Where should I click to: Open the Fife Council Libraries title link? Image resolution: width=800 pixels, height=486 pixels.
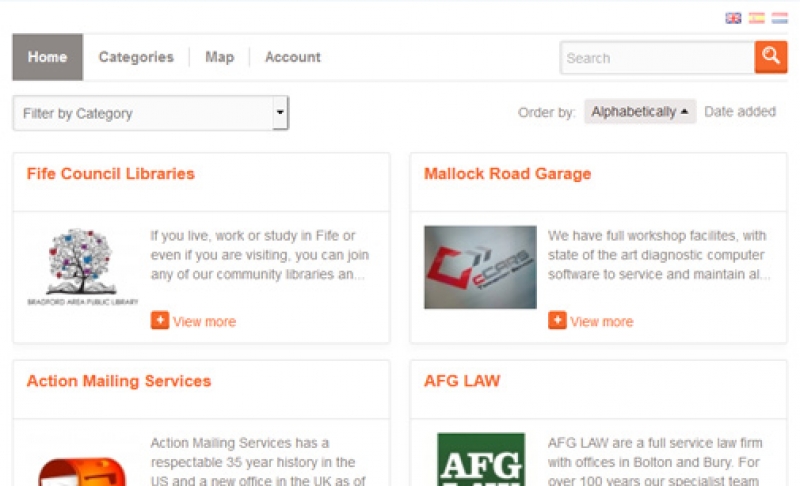(x=111, y=174)
